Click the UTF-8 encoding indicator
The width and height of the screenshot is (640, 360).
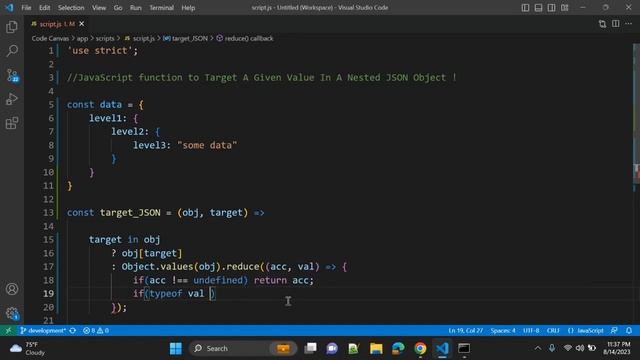(x=531, y=331)
